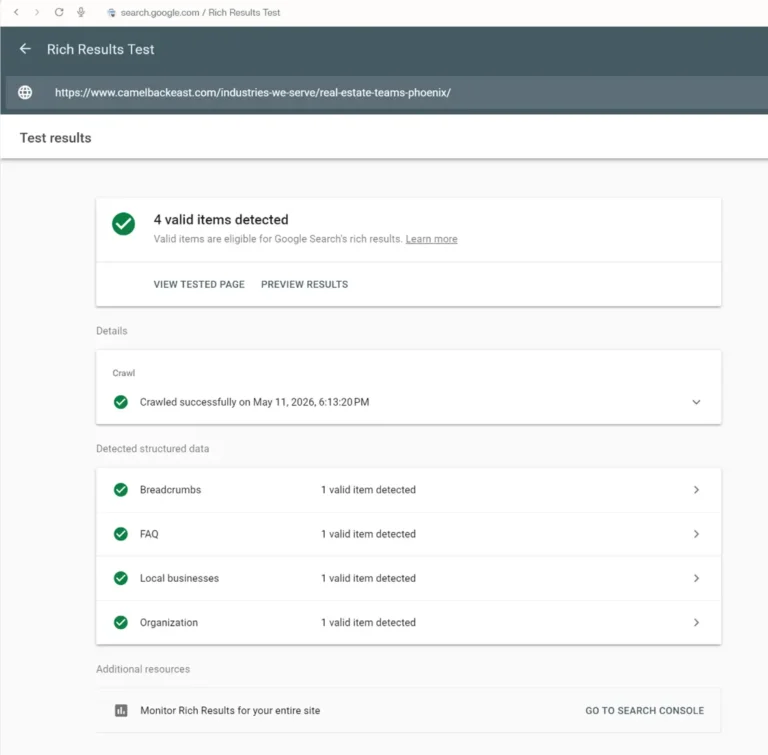Open FAQ row chevron
Image resolution: width=768 pixels, height=755 pixels.
coord(696,534)
